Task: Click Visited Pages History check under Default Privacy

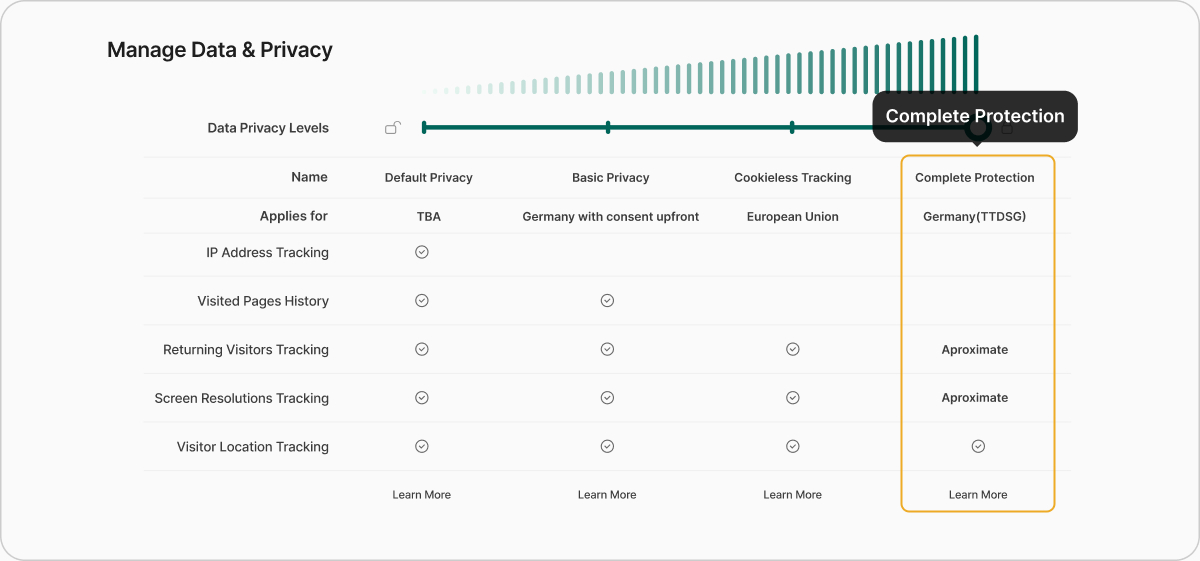Action: point(422,300)
